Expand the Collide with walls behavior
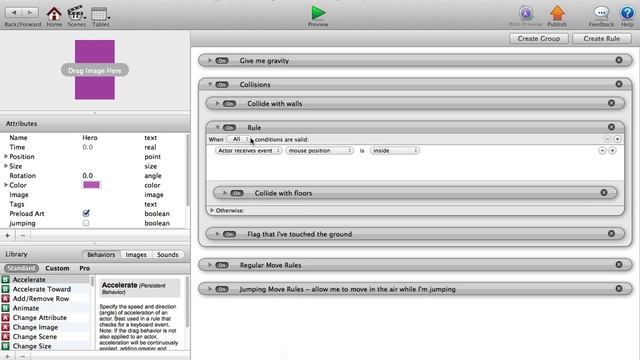 (x=218, y=104)
